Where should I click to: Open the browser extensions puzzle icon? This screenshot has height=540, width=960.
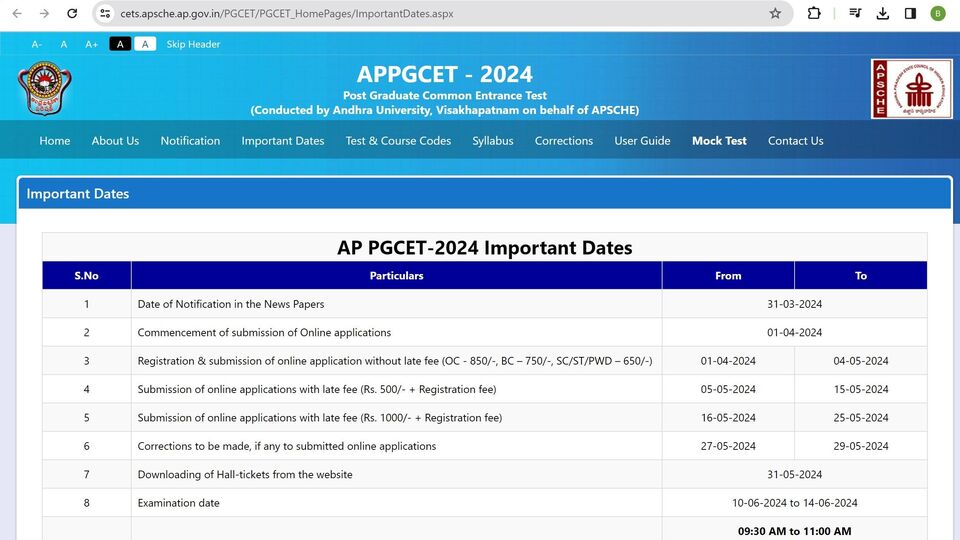tap(814, 13)
